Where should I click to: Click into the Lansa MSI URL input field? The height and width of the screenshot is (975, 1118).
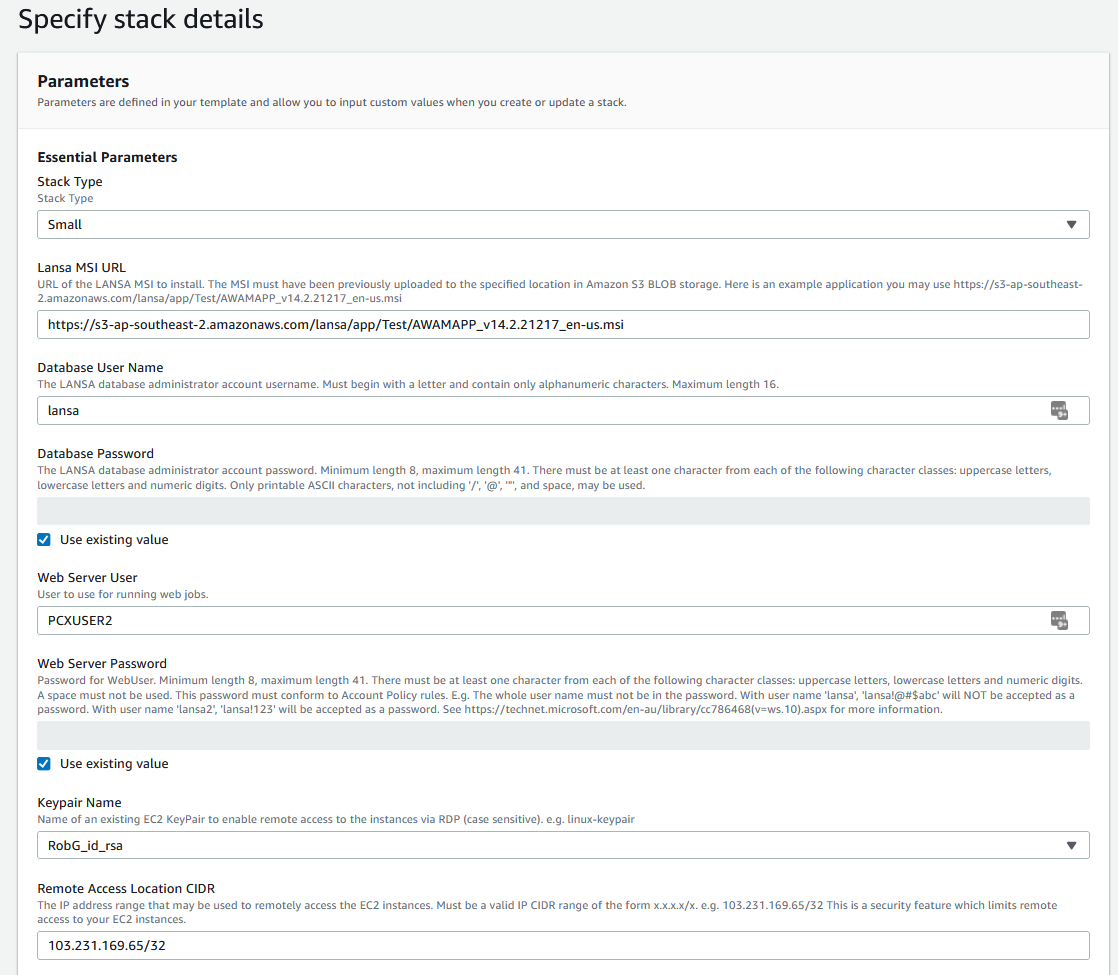(563, 324)
